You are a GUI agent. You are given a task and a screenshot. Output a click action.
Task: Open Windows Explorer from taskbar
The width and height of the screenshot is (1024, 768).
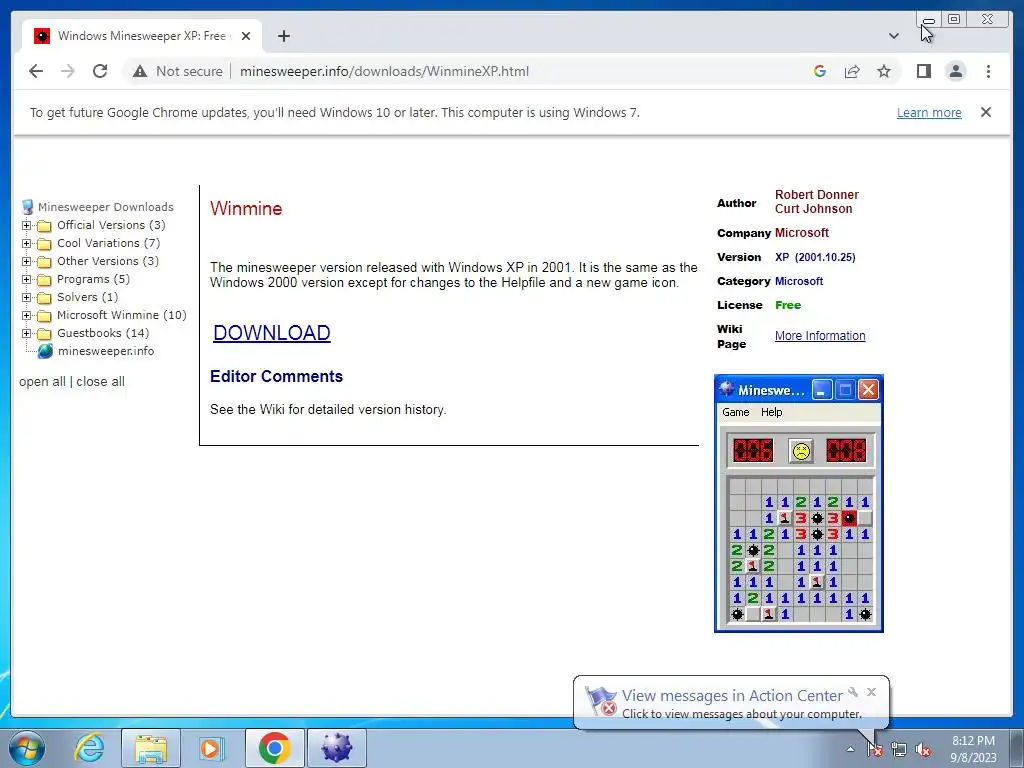point(151,748)
